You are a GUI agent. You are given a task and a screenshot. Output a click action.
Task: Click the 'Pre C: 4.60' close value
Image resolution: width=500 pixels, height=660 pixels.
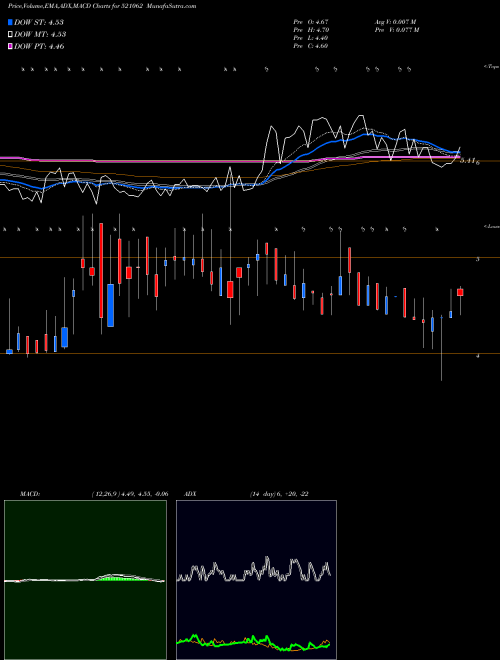tap(311, 46)
